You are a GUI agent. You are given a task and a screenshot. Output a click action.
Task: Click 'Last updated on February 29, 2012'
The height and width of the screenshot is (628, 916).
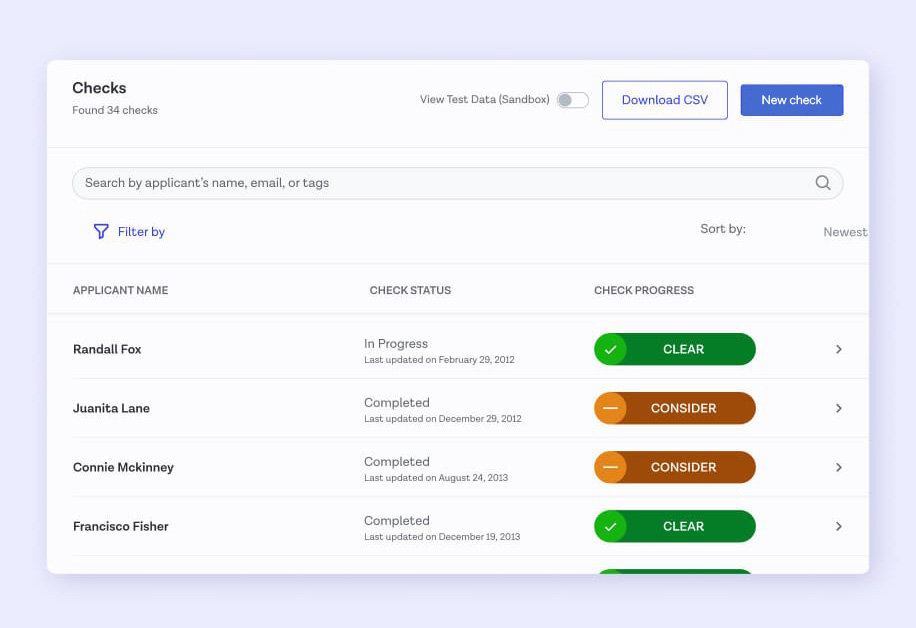coord(439,360)
